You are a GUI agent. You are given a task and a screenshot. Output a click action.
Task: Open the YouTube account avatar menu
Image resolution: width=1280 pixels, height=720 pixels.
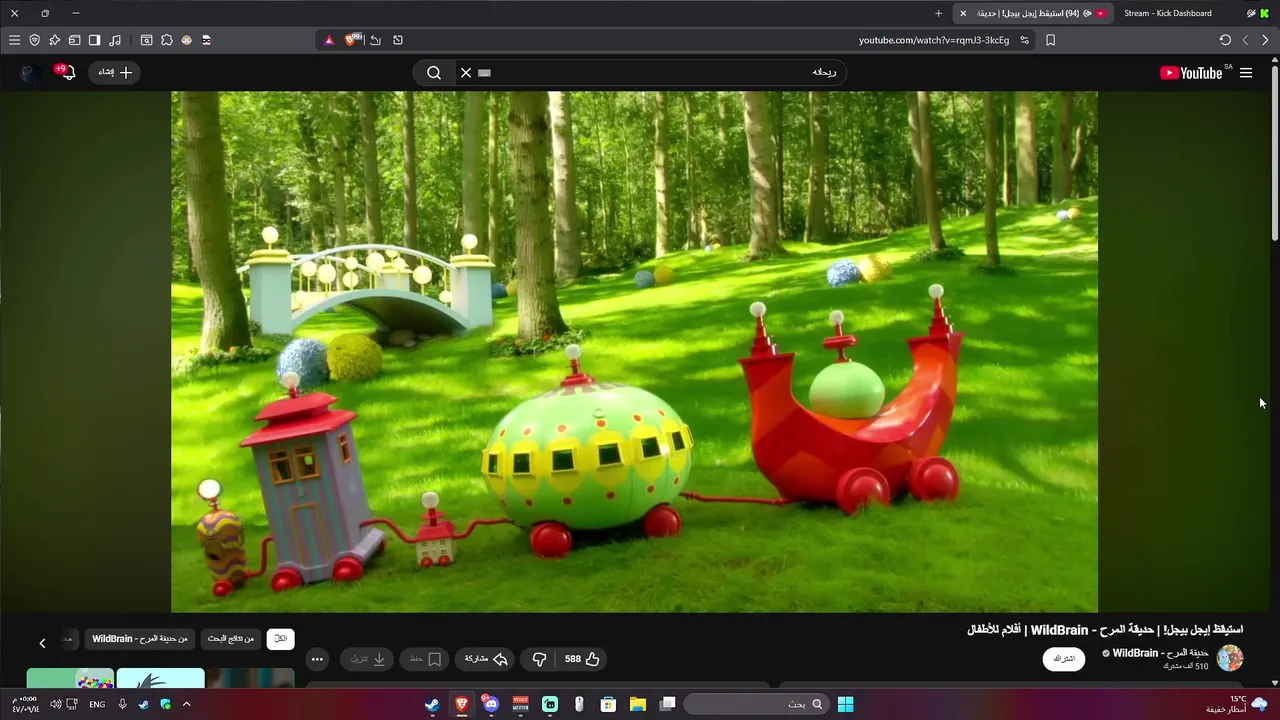tap(29, 72)
